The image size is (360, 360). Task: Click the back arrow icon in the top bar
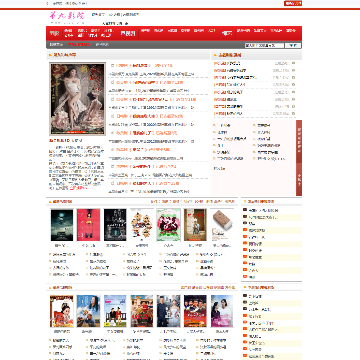pos(48,3)
